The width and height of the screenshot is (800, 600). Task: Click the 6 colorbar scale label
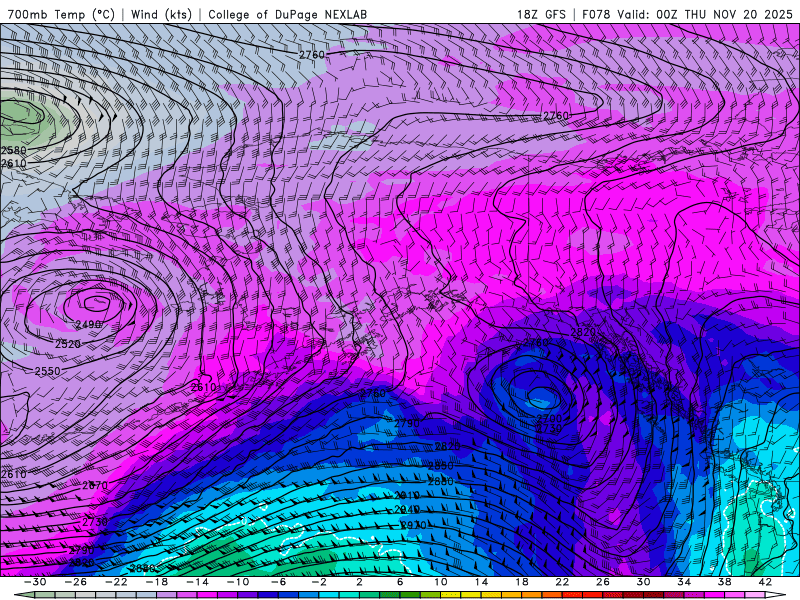click(399, 582)
